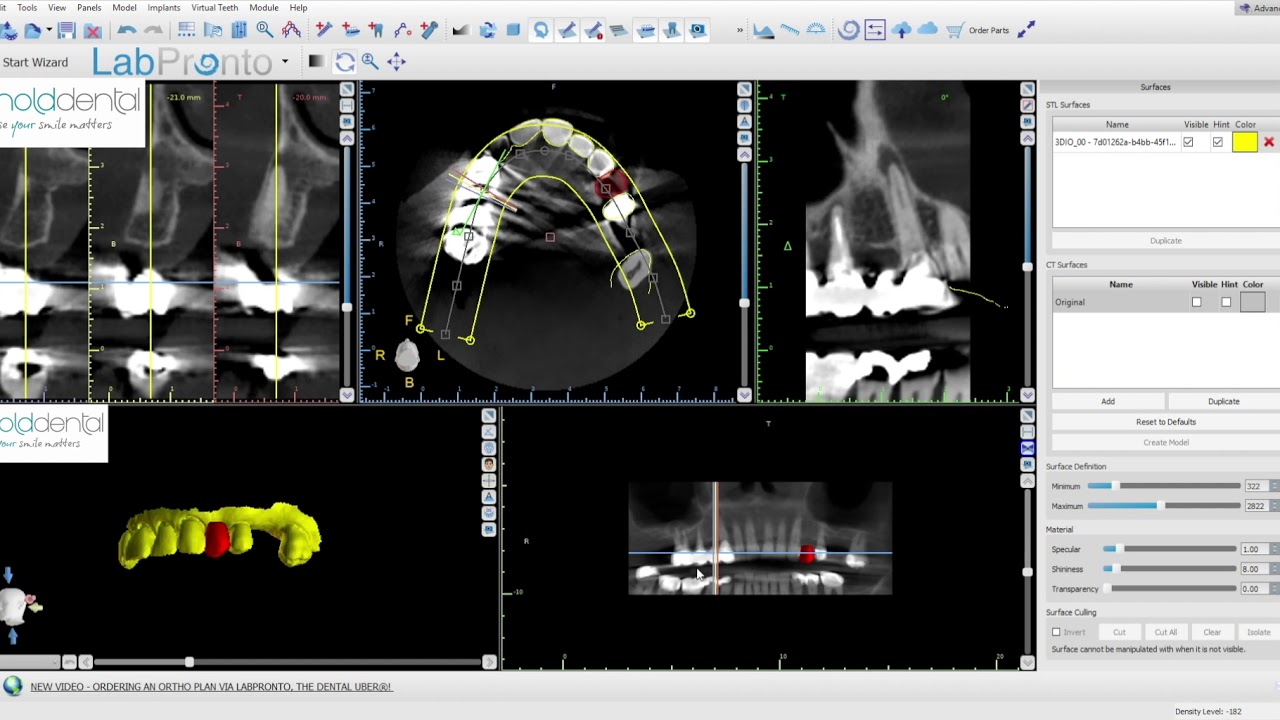
Task: Toggle the Invert checkbox in Surface Culling
Action: [1056, 632]
